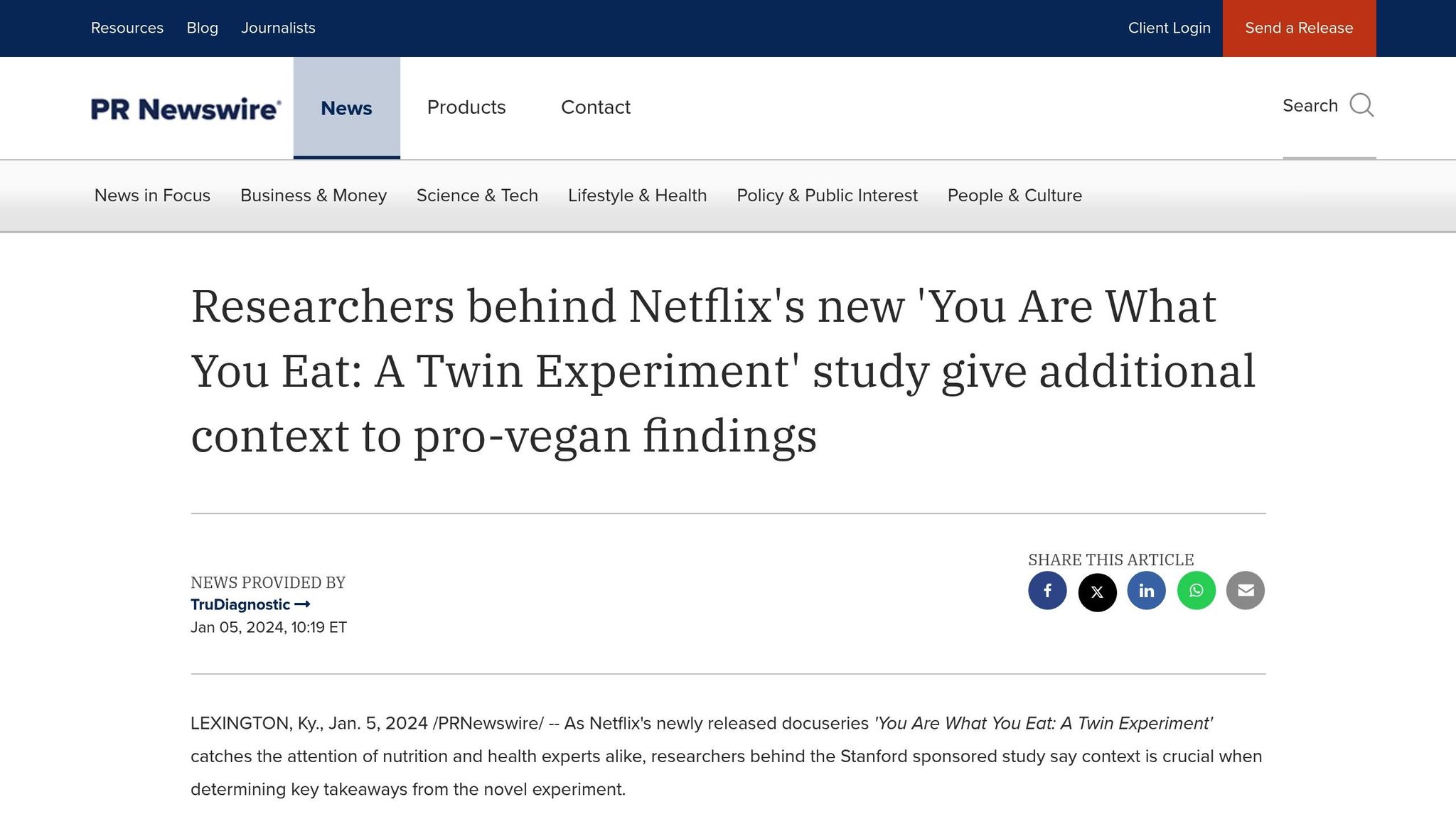Click the article headline text
The width and height of the screenshot is (1456, 819).
724,370
